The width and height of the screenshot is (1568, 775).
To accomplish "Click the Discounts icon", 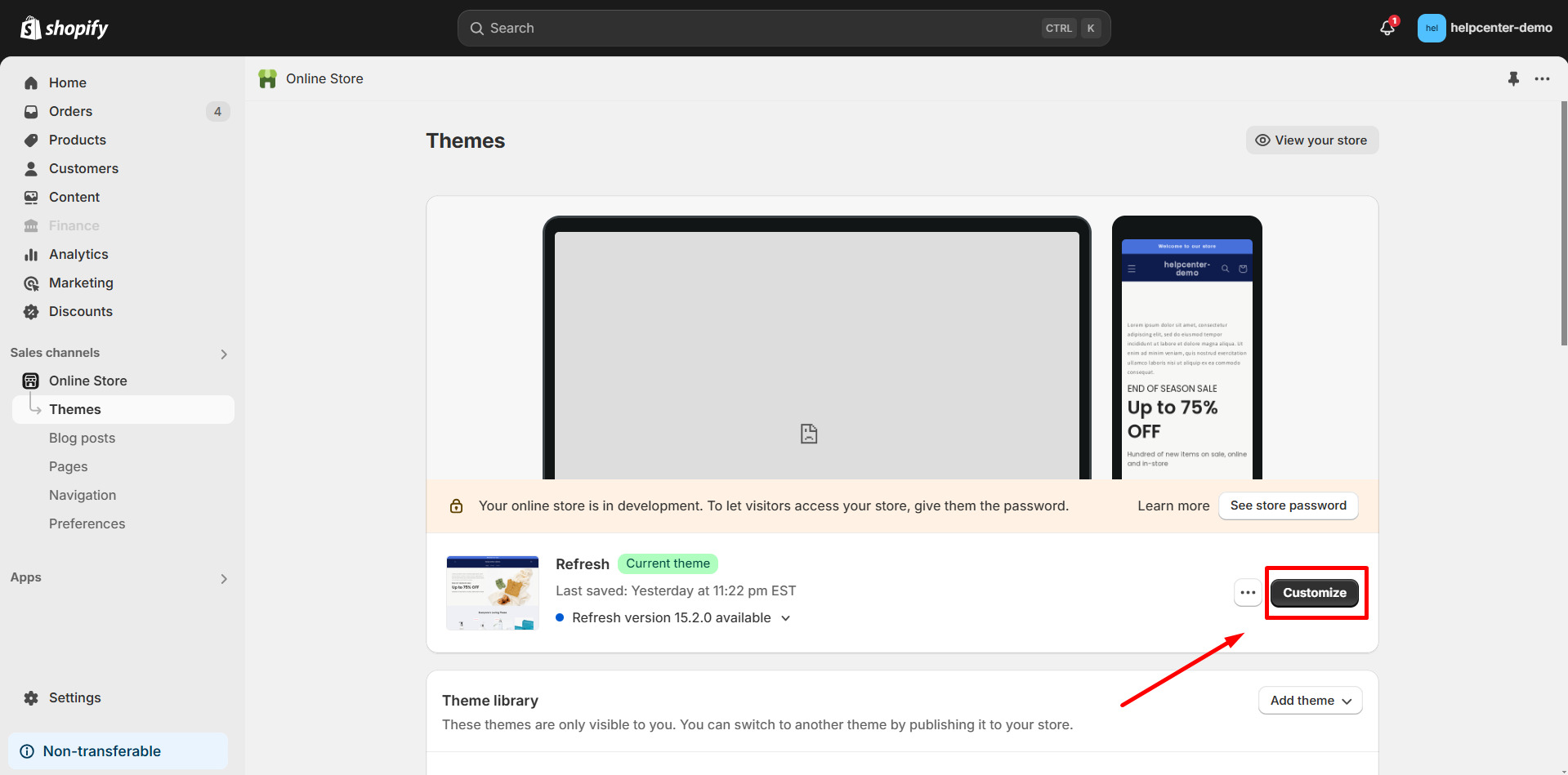I will pyautogui.click(x=30, y=311).
